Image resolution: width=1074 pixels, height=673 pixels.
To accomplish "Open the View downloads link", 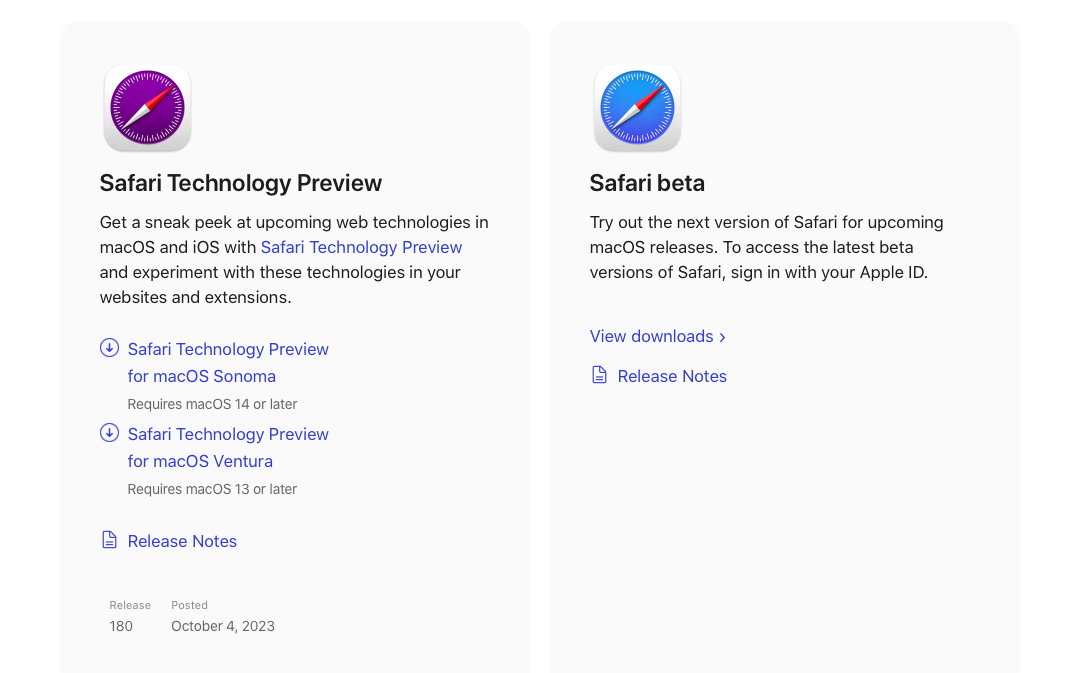I will coord(651,336).
